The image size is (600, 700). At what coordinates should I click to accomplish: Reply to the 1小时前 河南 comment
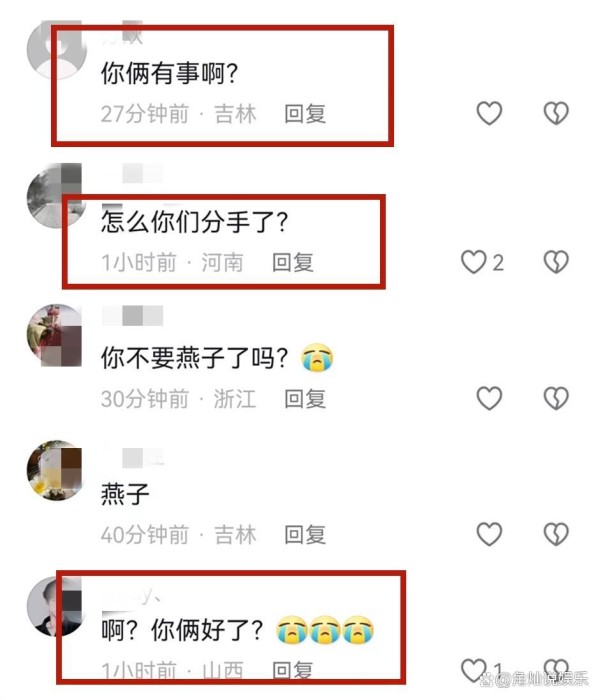point(293,262)
